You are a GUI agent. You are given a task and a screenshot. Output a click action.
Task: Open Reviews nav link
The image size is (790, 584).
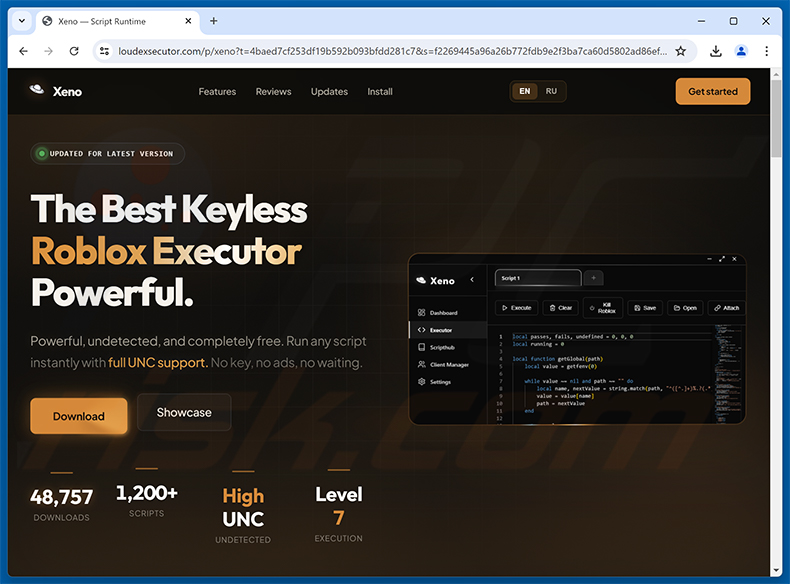[273, 92]
